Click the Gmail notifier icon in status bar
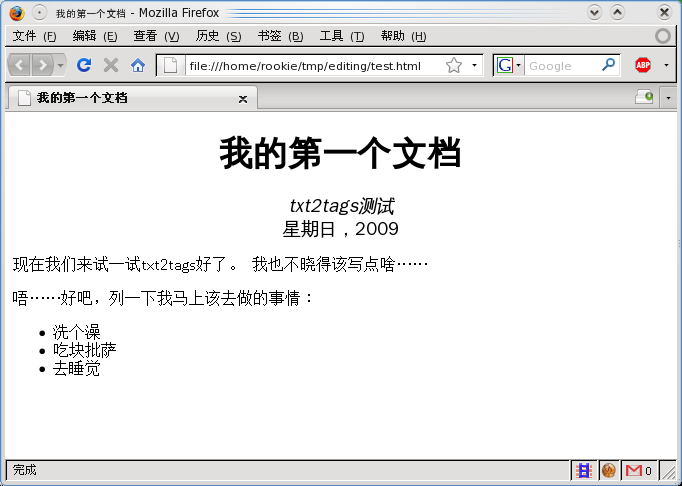This screenshot has width=682, height=486. click(x=637, y=470)
